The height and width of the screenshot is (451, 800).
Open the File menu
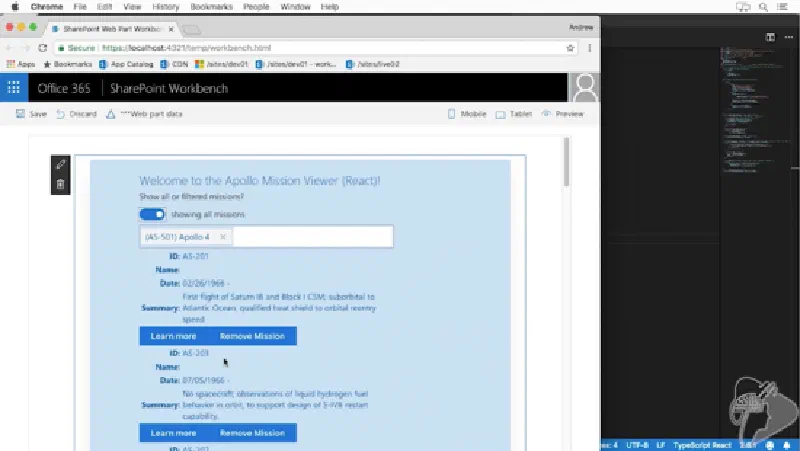pyautogui.click(x=80, y=7)
